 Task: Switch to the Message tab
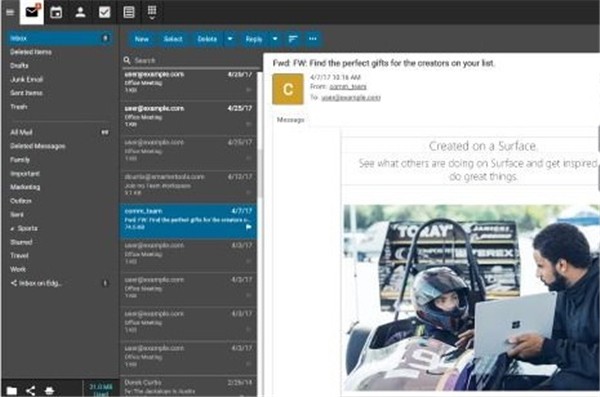[x=290, y=120]
